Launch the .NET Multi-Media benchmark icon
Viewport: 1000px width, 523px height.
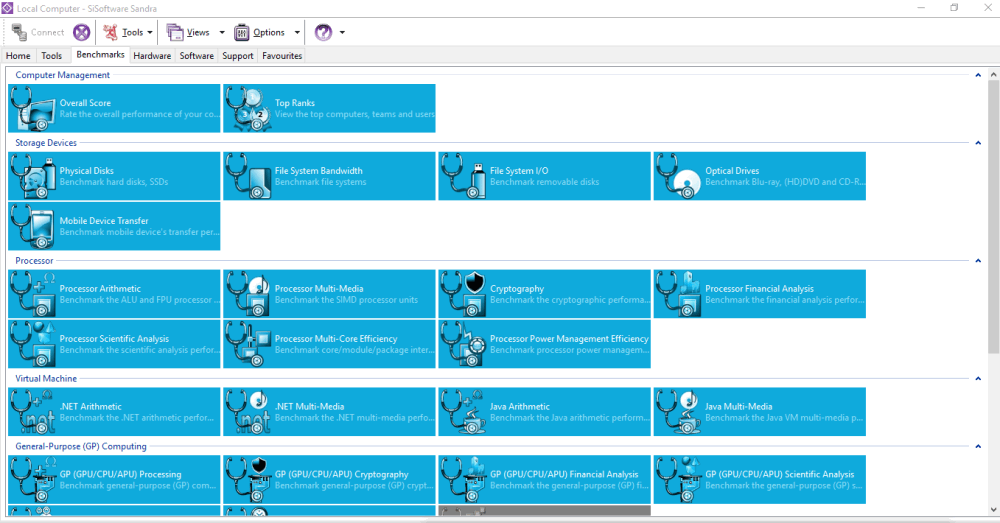[248, 412]
